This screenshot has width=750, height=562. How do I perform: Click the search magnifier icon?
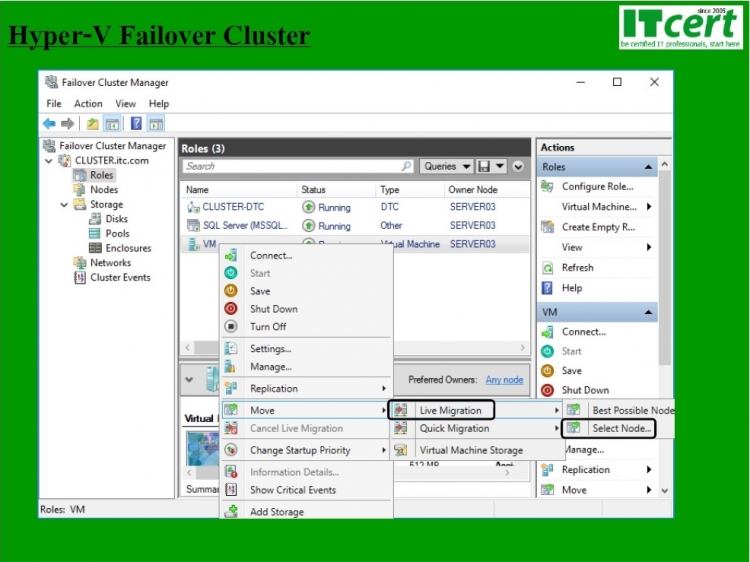click(406, 166)
